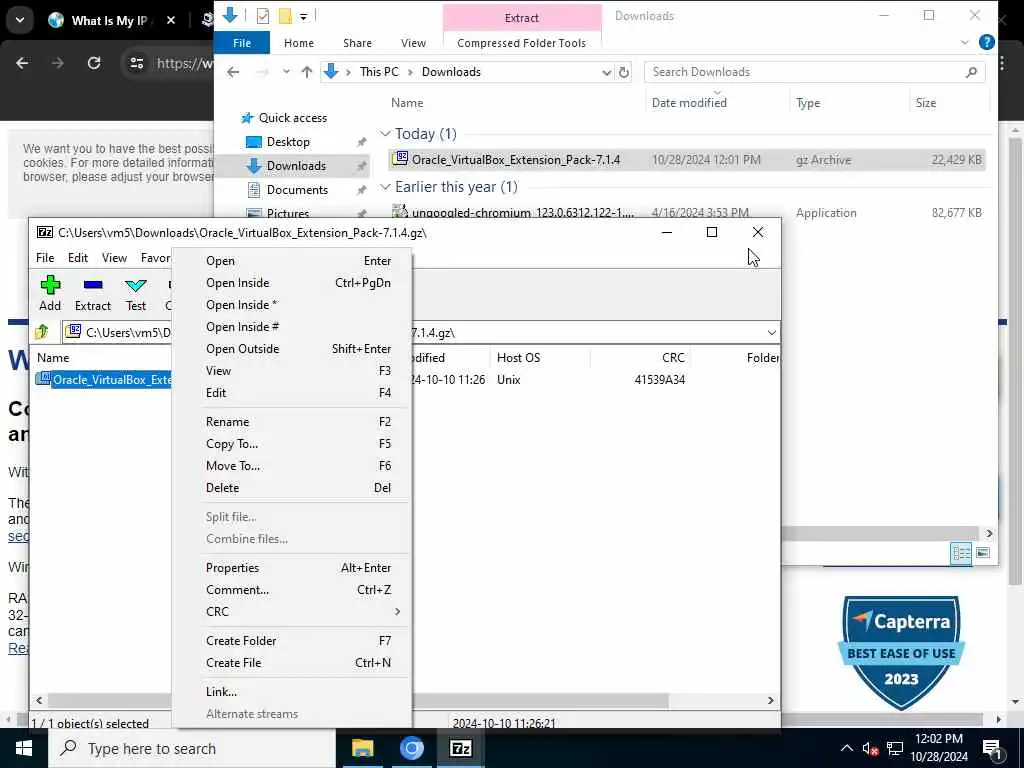Screen dimensions: 1024x768
Task: Open the Home tab in Explorer ribbon
Action: [x=299, y=43]
